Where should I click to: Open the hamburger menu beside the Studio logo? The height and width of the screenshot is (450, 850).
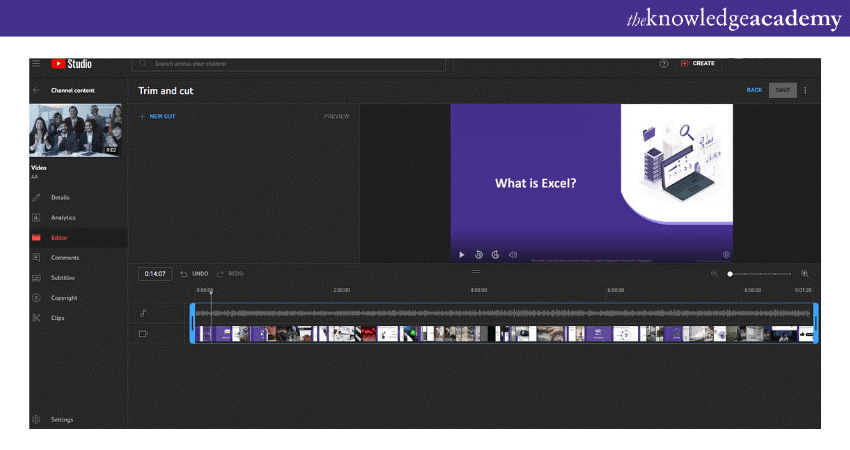click(x=37, y=63)
